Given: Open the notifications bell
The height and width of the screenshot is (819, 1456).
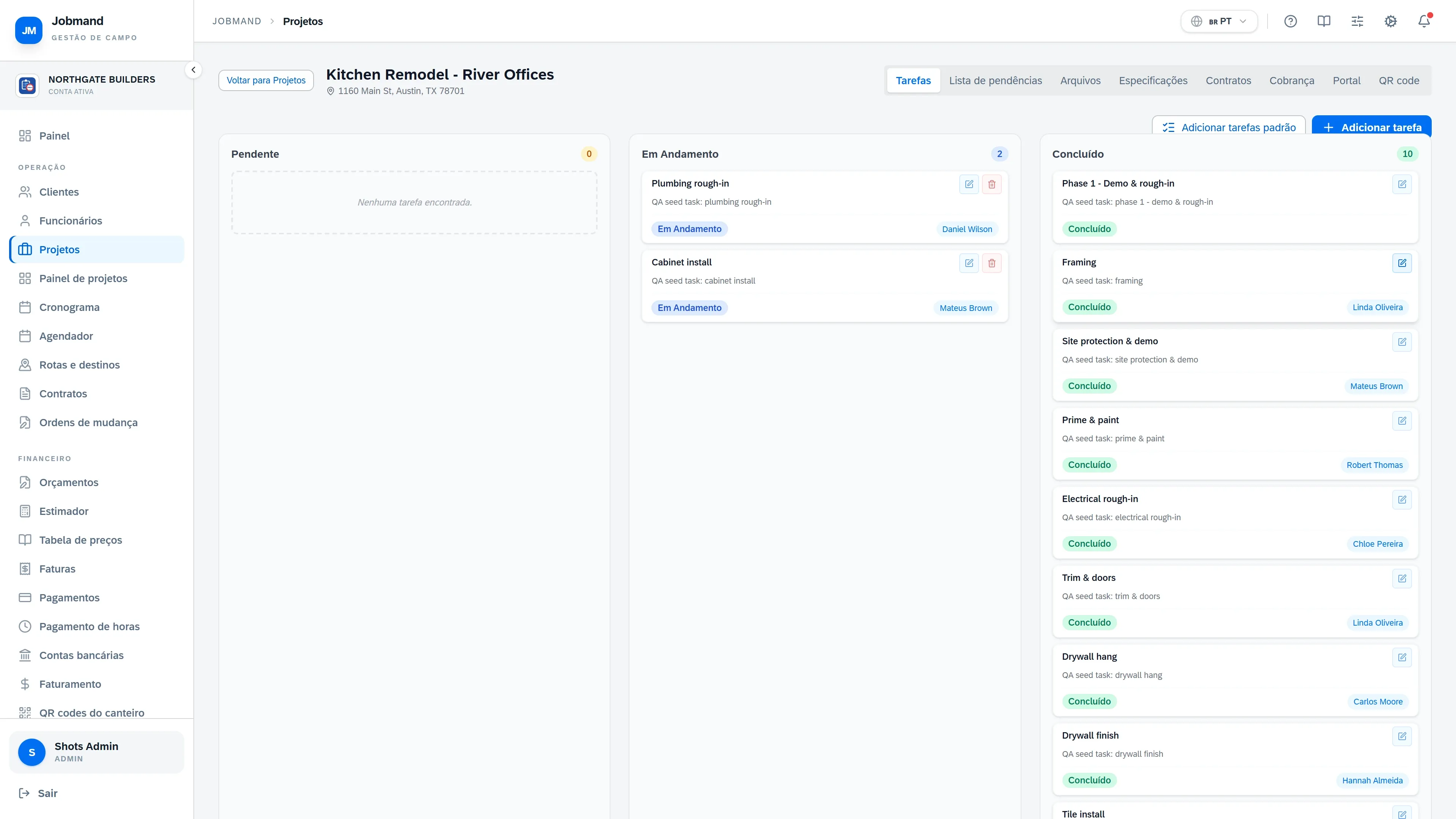Looking at the screenshot, I should (x=1424, y=22).
